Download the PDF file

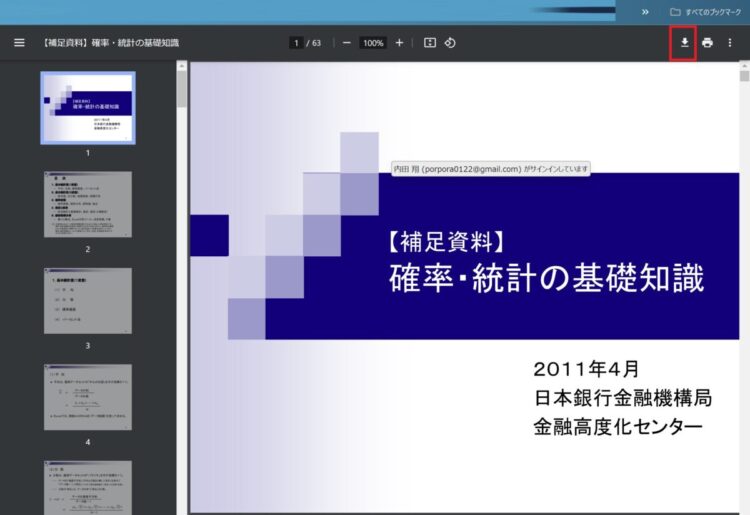click(684, 43)
